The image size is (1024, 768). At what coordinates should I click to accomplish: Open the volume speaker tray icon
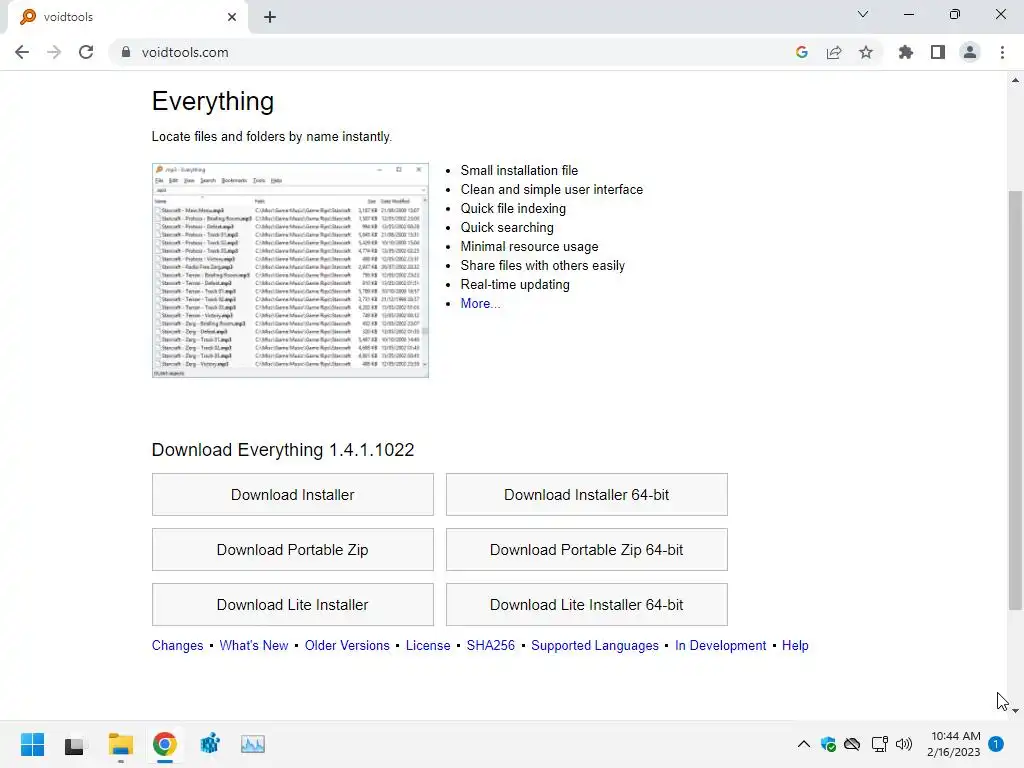click(904, 744)
